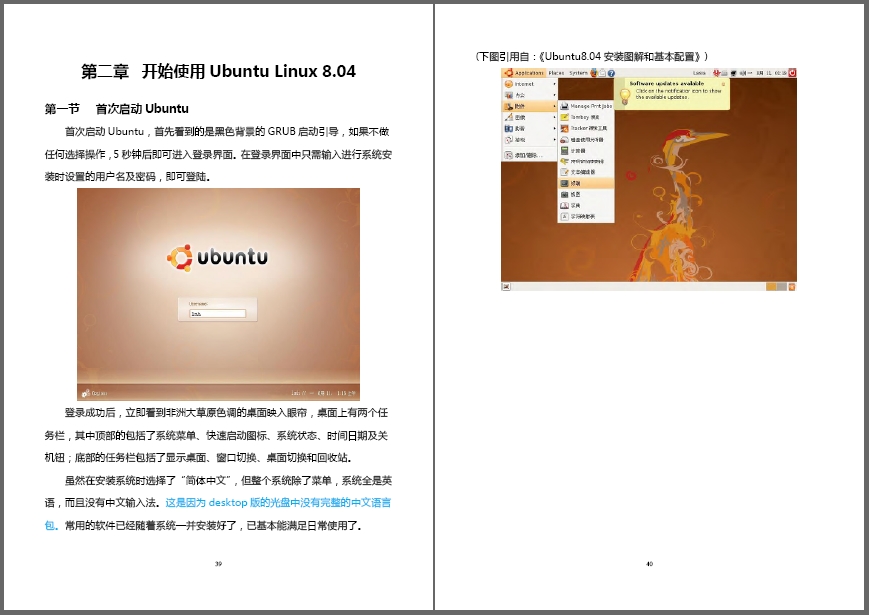Image resolution: width=869 pixels, height=615 pixels.
Task: Launch Tomboy 便笺 from the submenu
Action: point(586,117)
